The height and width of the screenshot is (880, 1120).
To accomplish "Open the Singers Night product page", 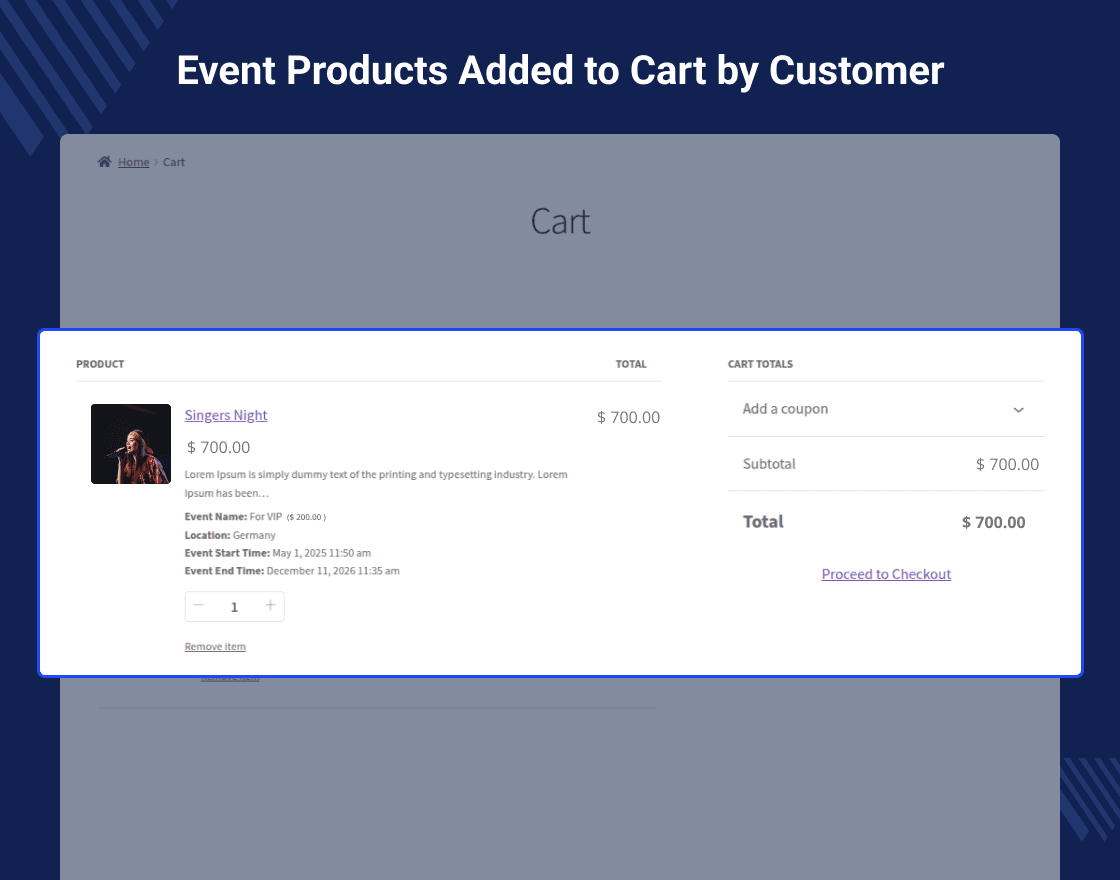I will 225,415.
